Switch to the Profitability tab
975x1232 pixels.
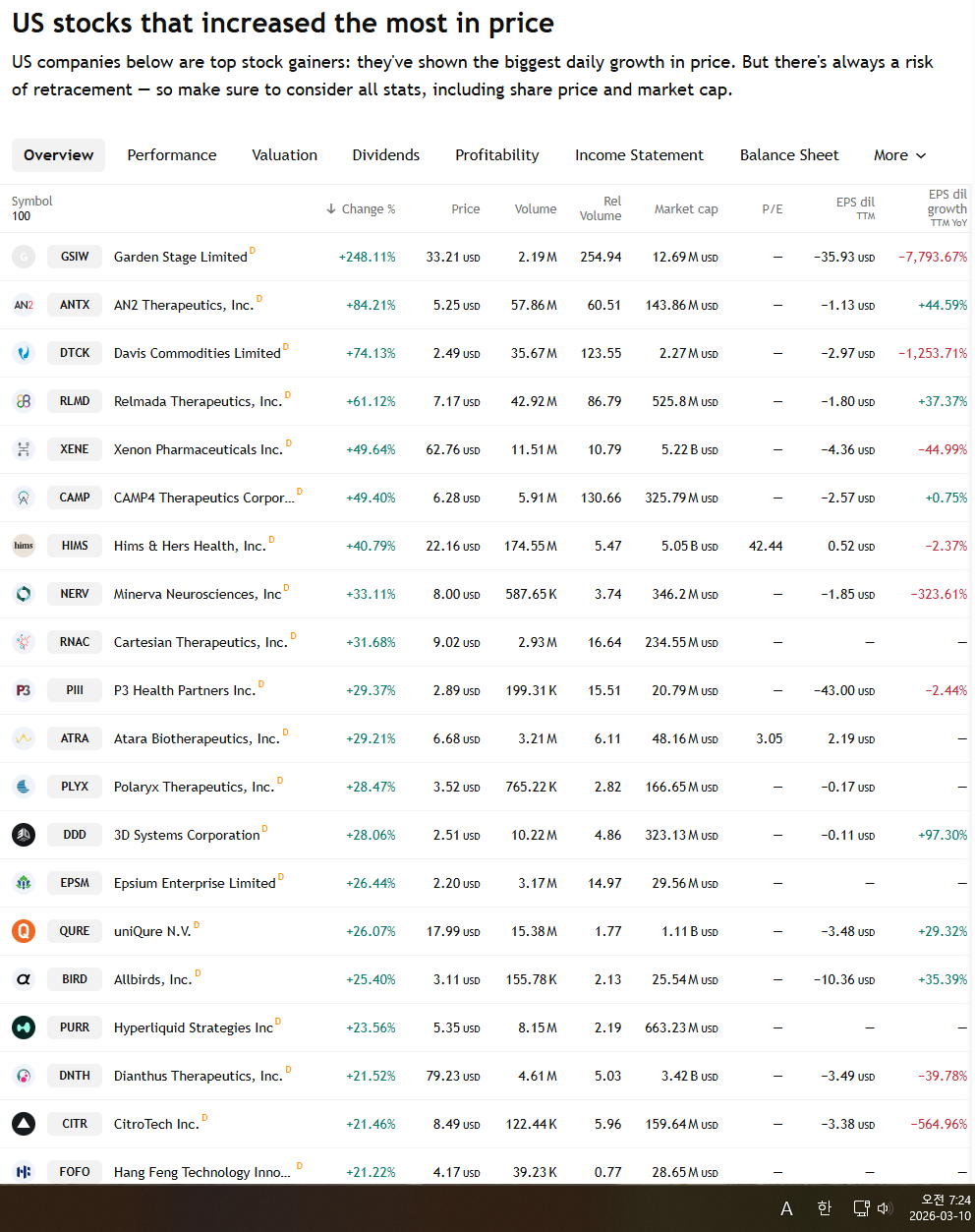(497, 155)
